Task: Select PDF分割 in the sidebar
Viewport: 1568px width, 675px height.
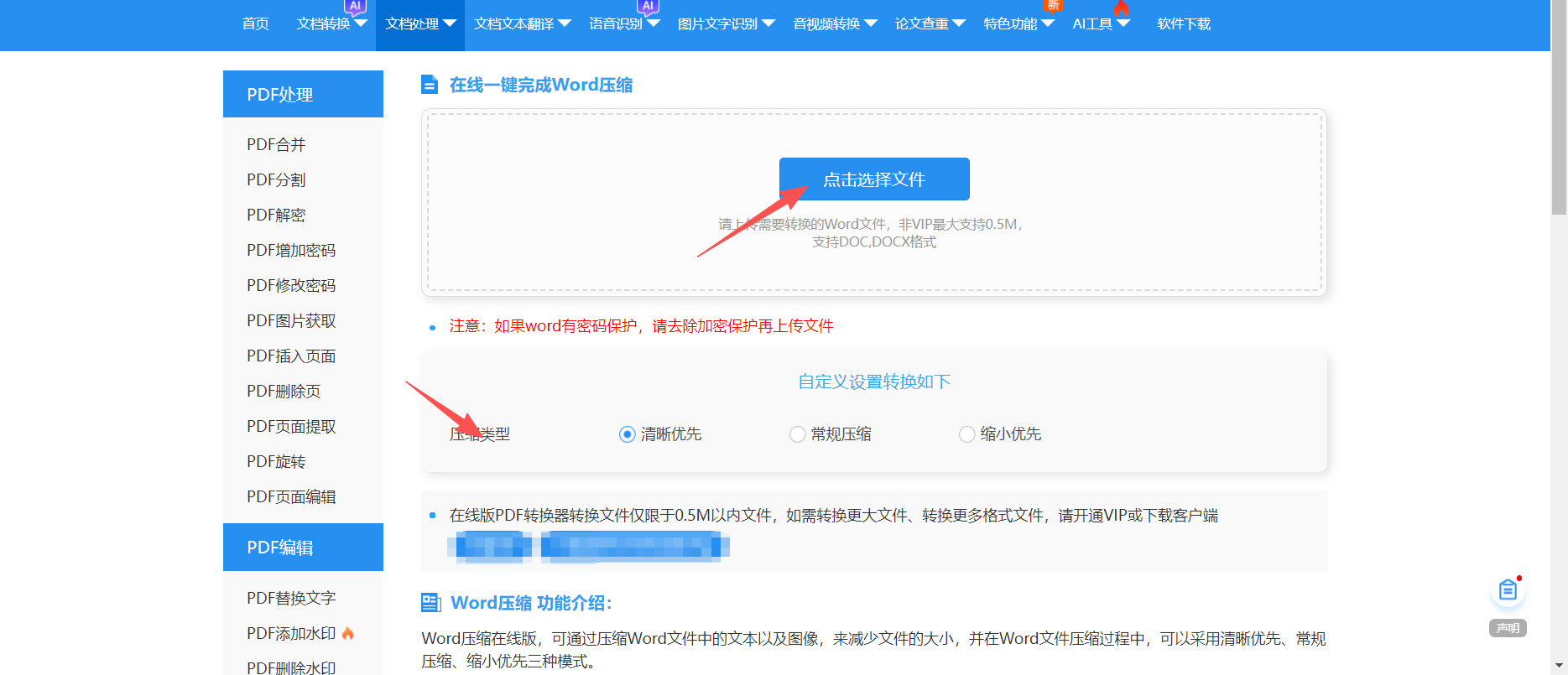Action: point(276,180)
